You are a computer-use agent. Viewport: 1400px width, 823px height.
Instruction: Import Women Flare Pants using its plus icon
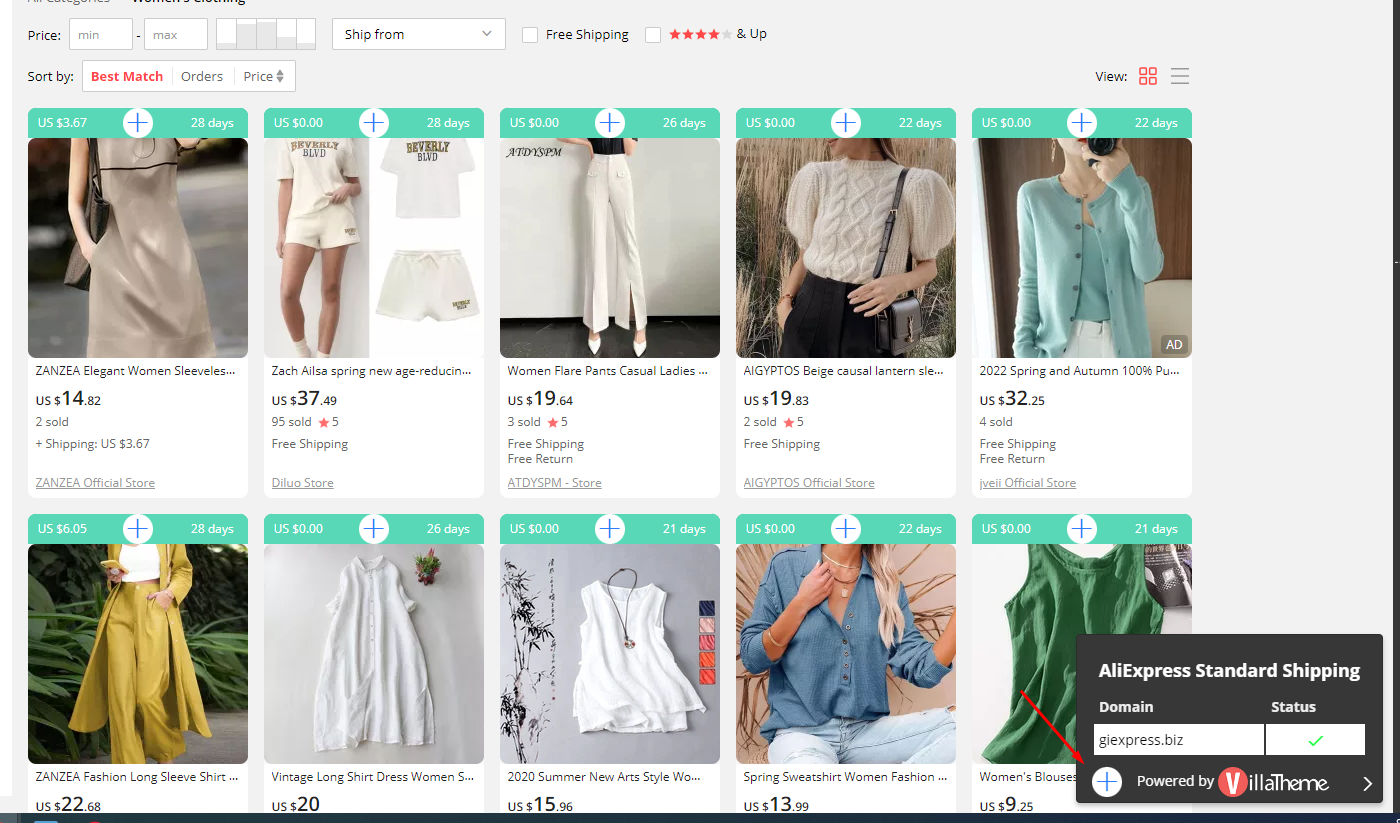(x=610, y=123)
